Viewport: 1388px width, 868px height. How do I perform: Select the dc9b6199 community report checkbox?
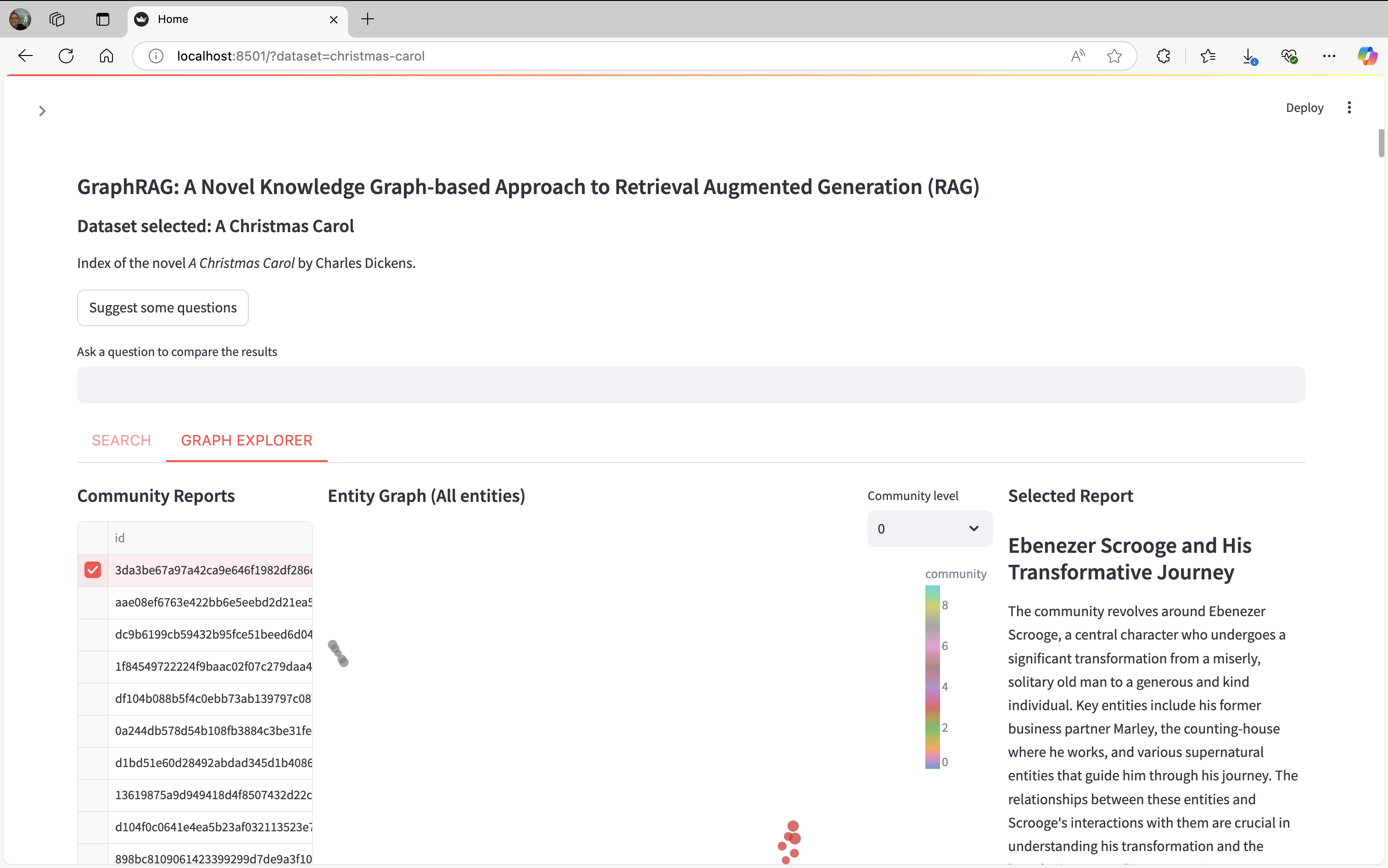tap(92, 634)
